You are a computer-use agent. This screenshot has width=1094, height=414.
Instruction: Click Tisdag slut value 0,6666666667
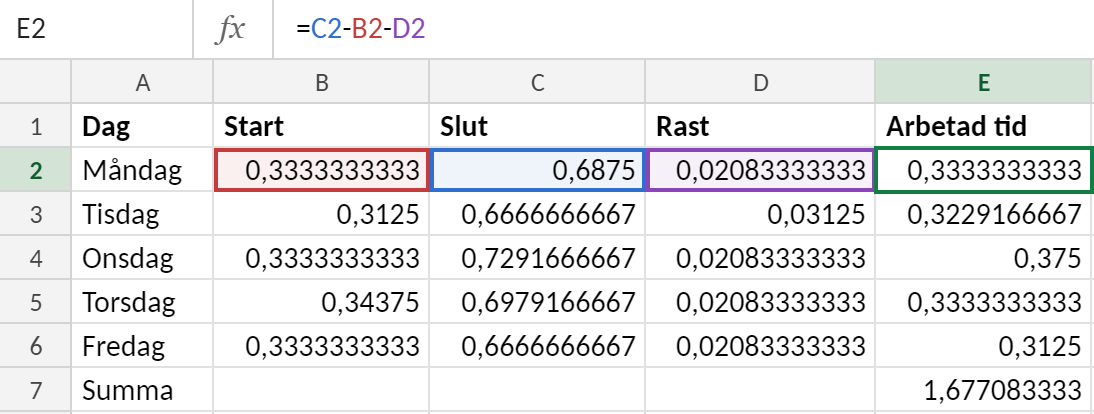(537, 214)
